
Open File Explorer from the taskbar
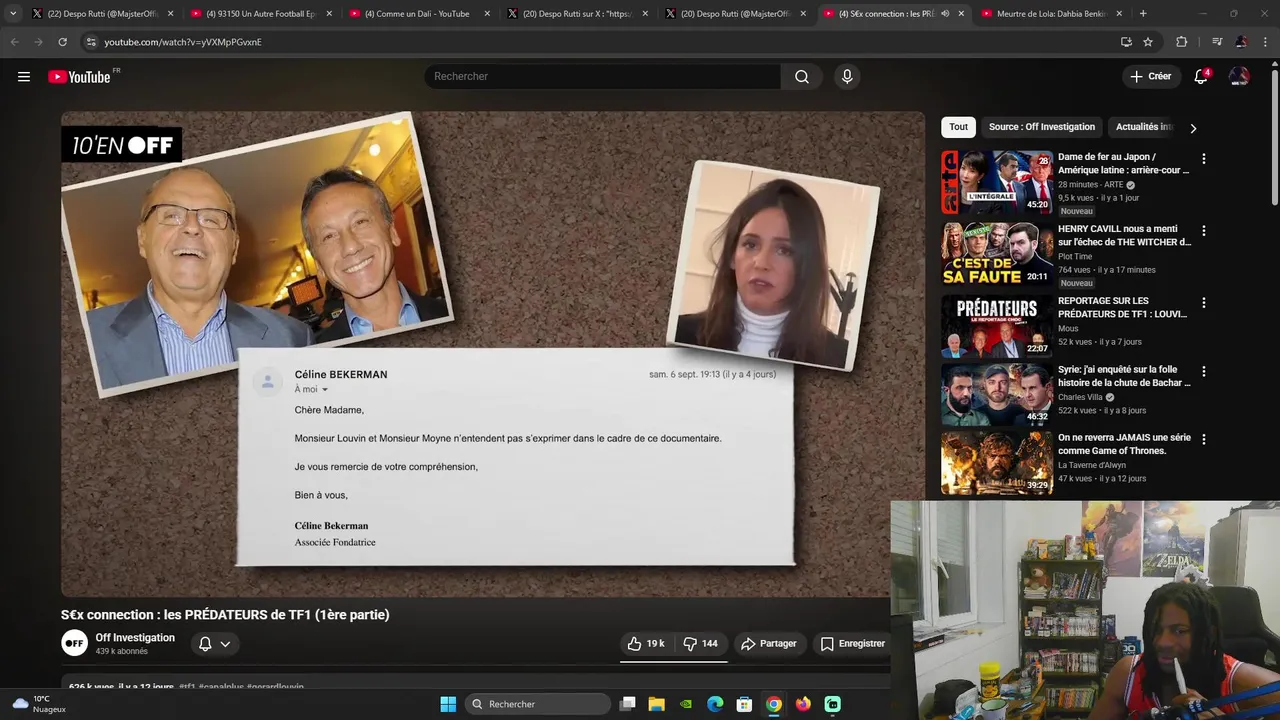(x=657, y=704)
